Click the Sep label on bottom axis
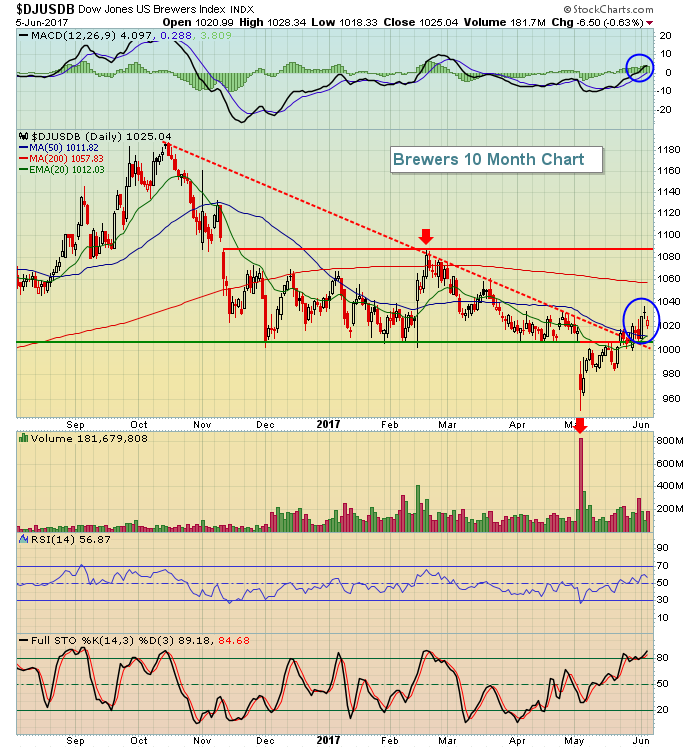The image size is (700, 748). coord(75,740)
